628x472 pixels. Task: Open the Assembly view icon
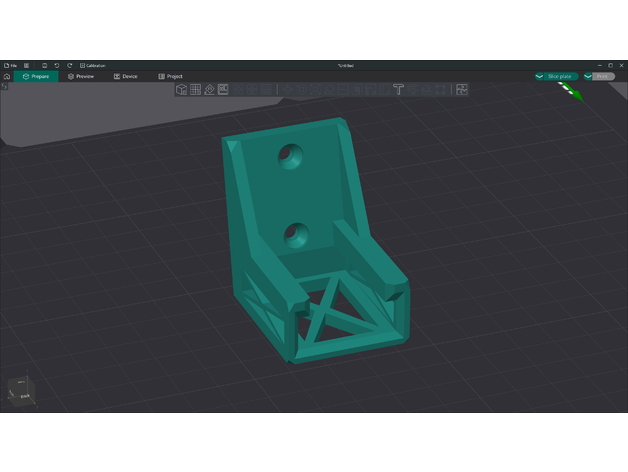[x=462, y=90]
